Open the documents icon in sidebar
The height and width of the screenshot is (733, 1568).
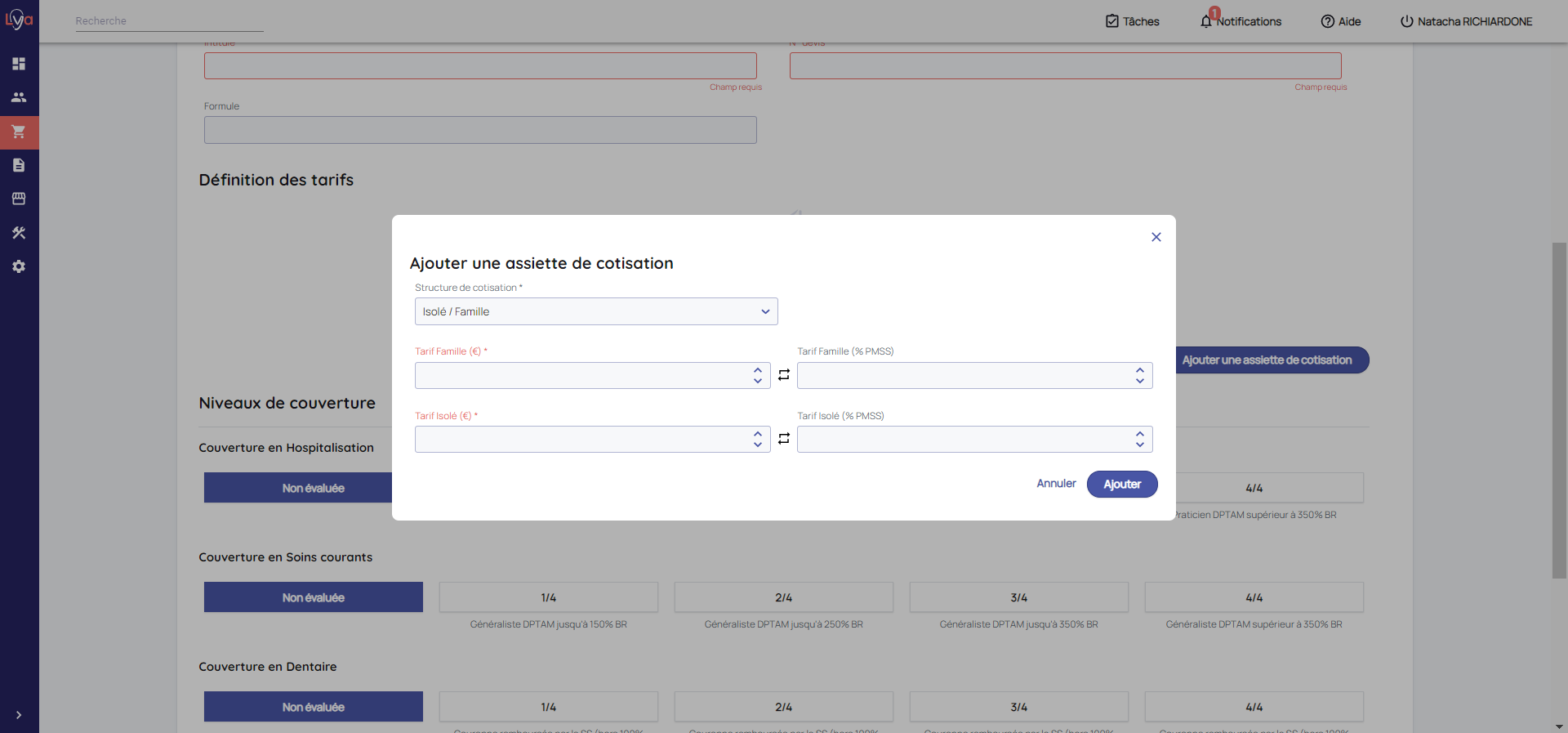point(19,165)
